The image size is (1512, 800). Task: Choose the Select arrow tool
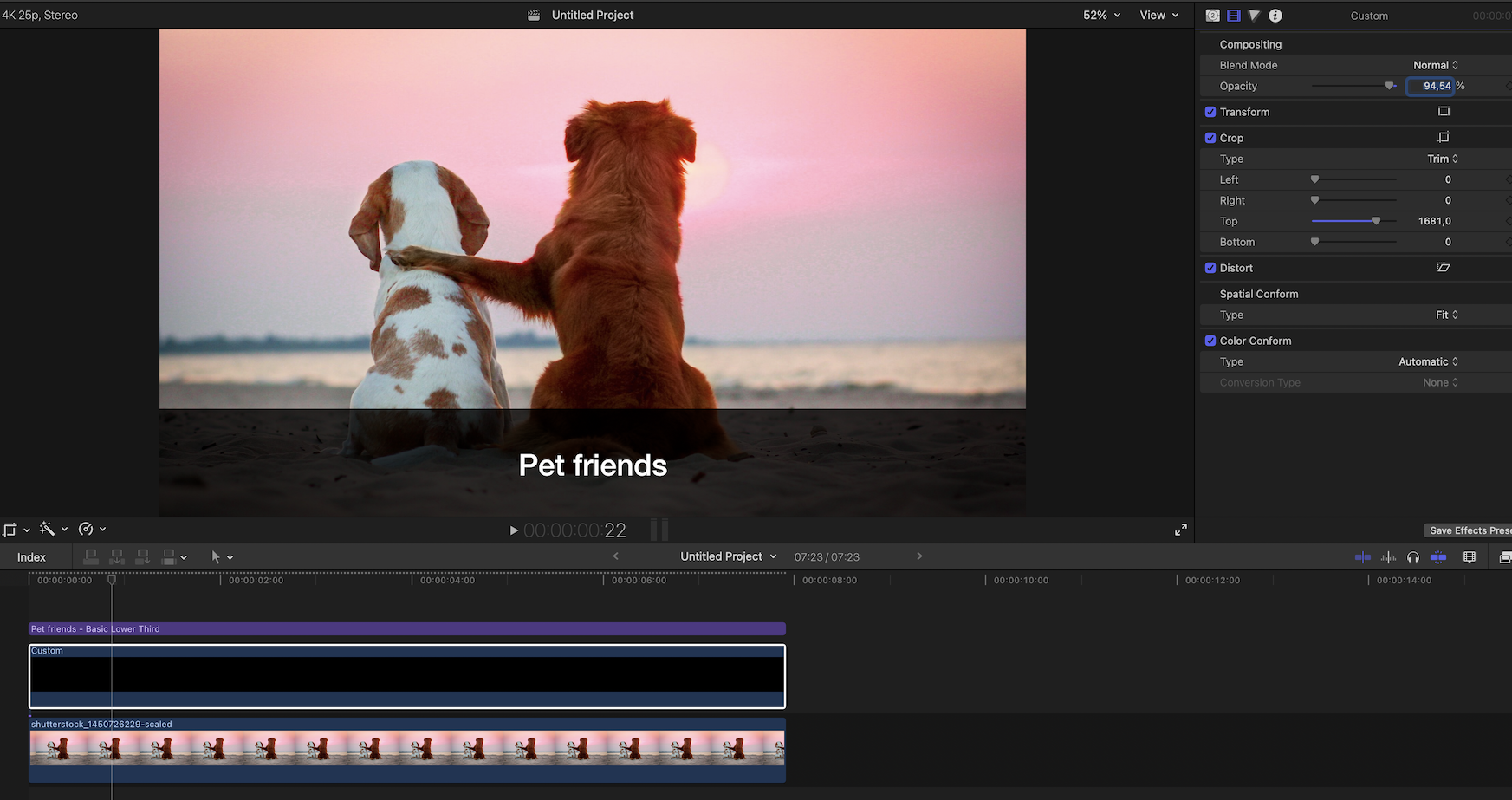(x=216, y=556)
